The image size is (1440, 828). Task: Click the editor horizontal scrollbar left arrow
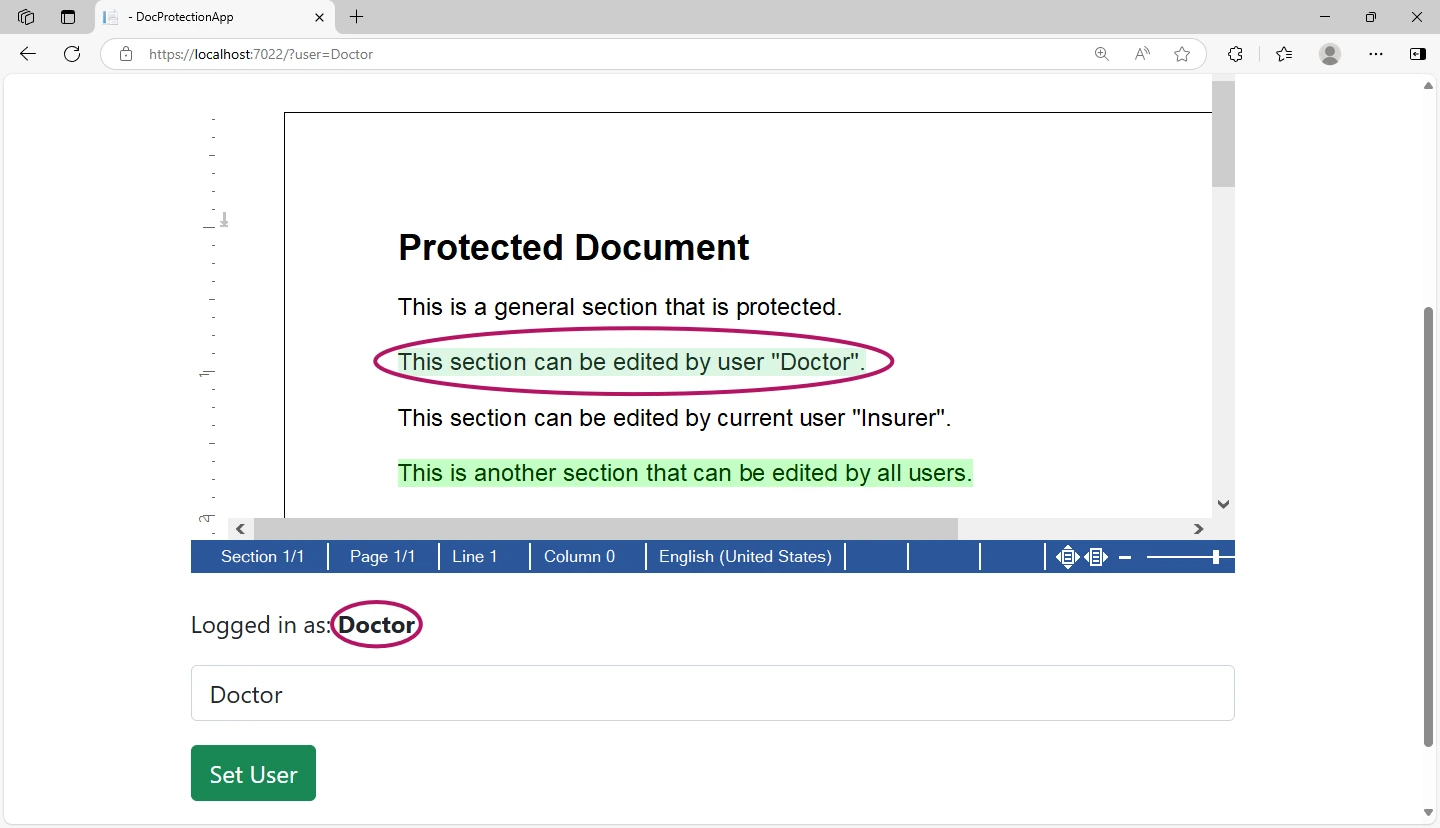point(240,529)
